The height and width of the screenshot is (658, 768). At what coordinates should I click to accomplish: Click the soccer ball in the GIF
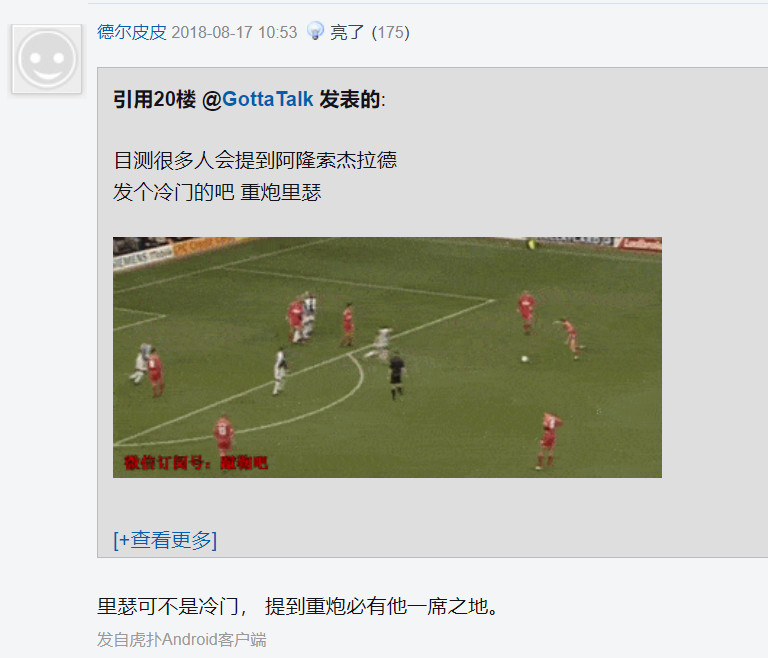click(x=525, y=359)
